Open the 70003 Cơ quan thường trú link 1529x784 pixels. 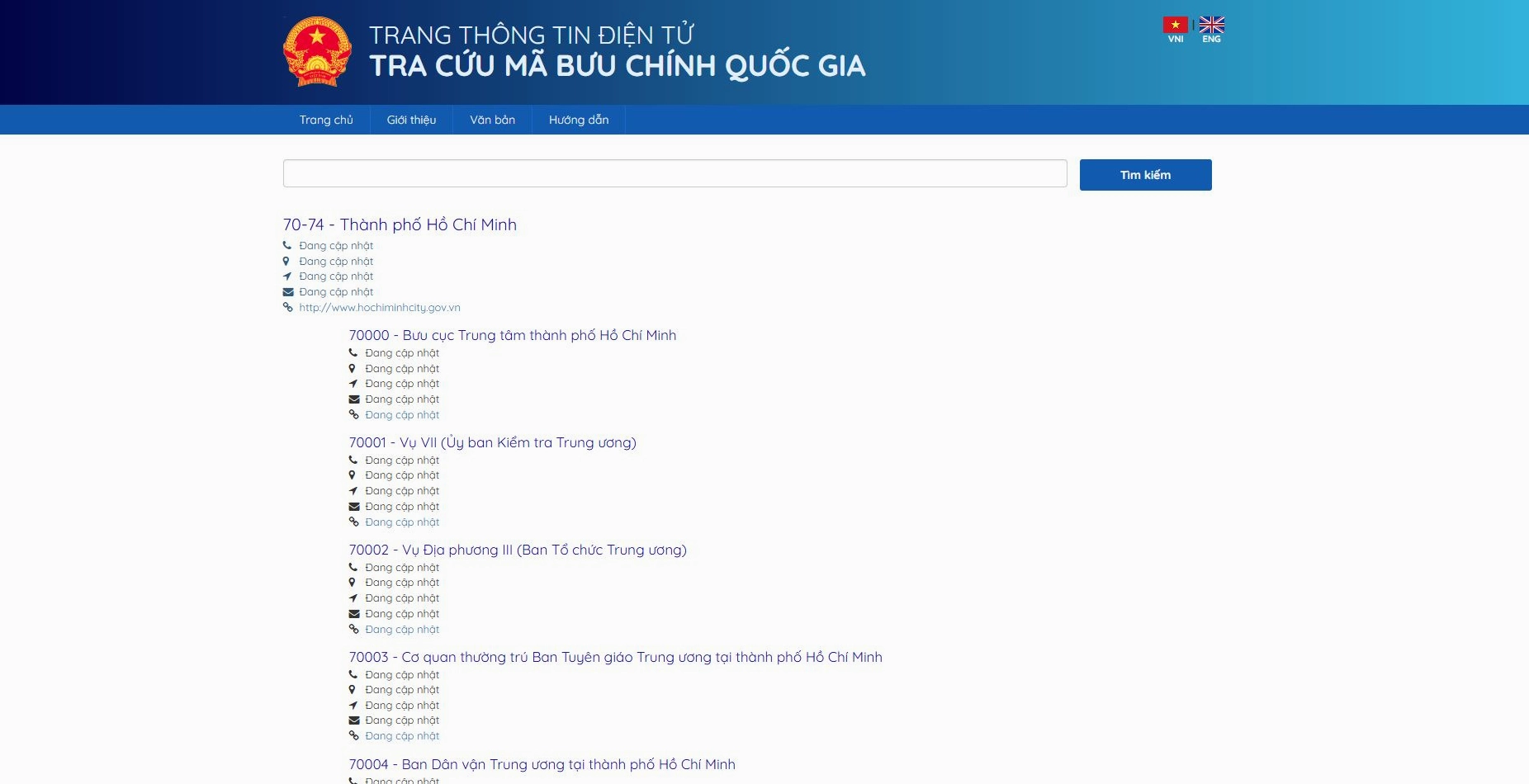click(615, 657)
